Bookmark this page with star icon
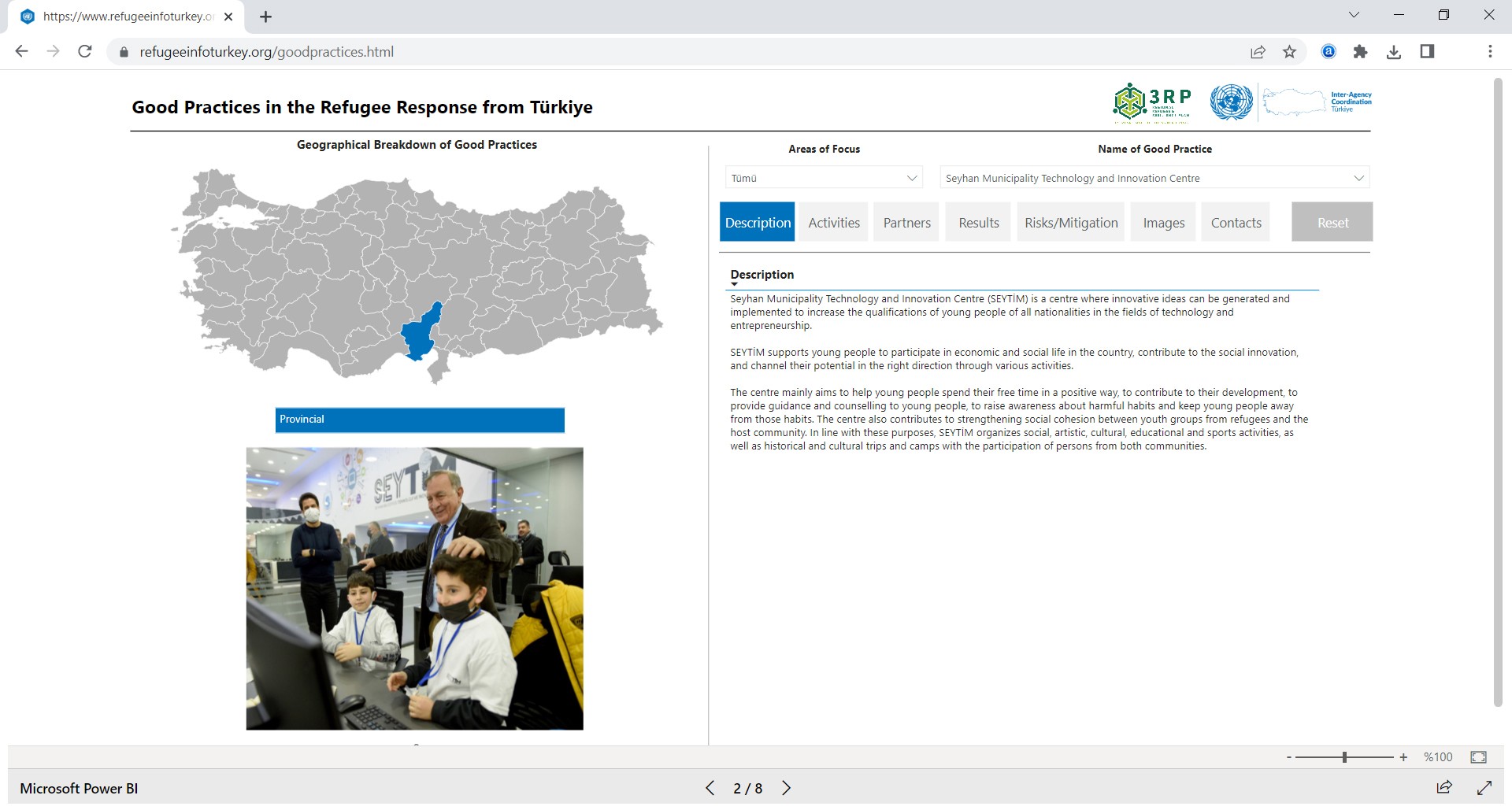 [1289, 52]
